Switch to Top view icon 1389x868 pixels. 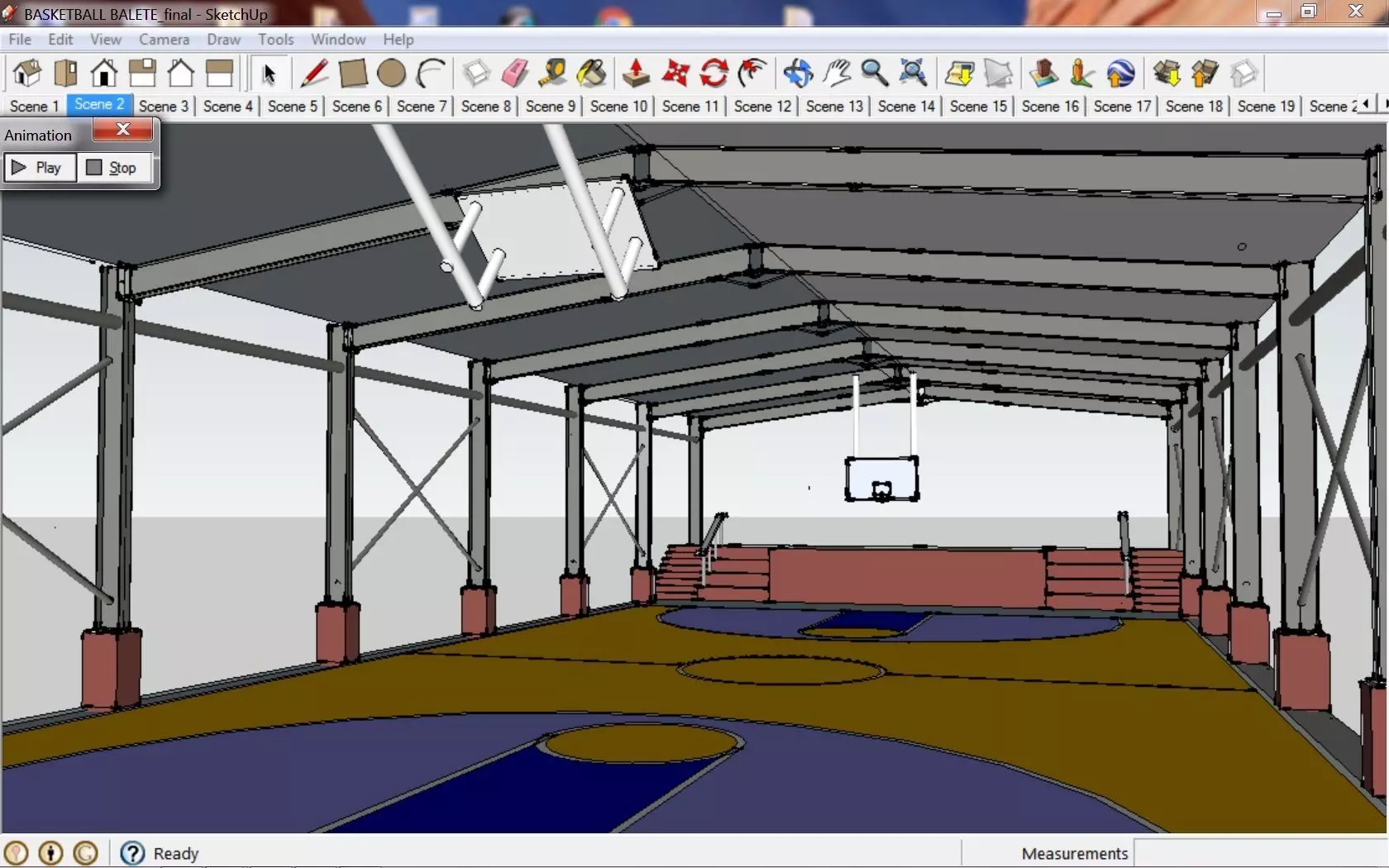pos(65,74)
